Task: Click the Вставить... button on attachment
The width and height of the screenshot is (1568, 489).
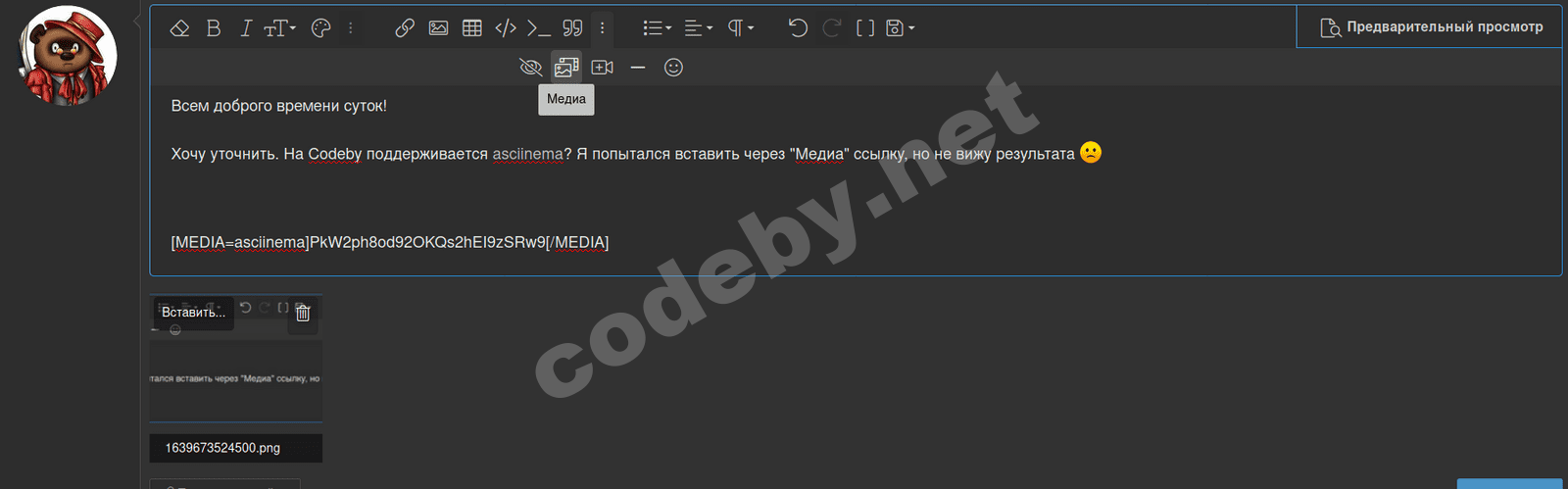Action: pyautogui.click(x=193, y=313)
